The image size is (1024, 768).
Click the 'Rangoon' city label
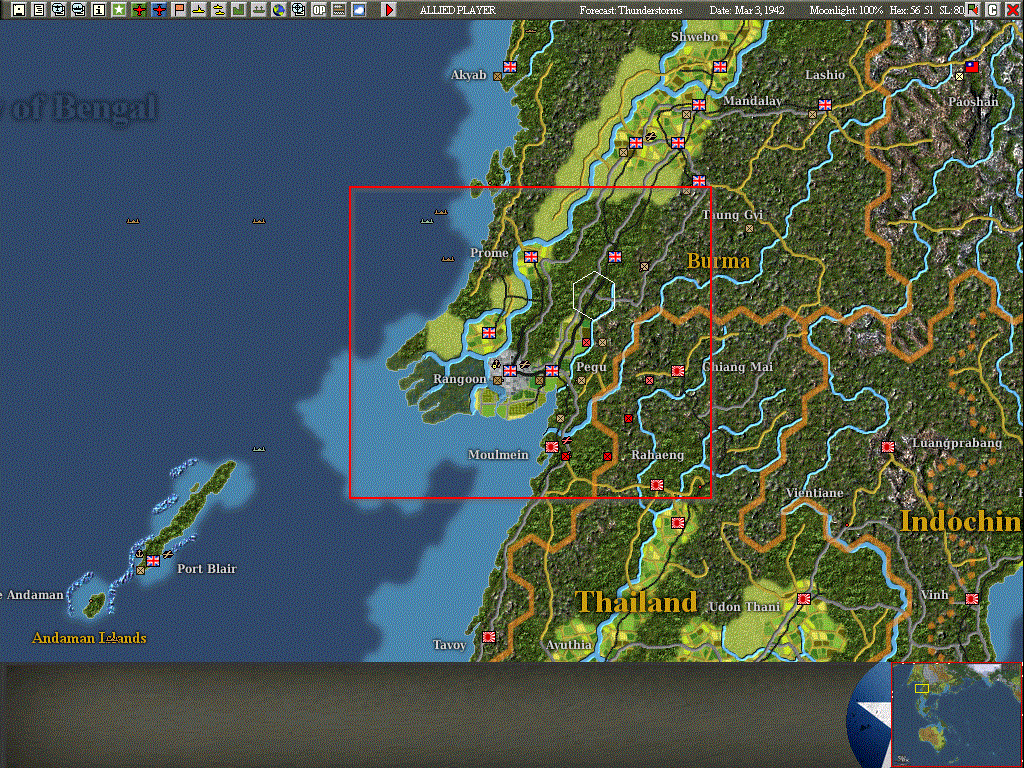tap(460, 379)
